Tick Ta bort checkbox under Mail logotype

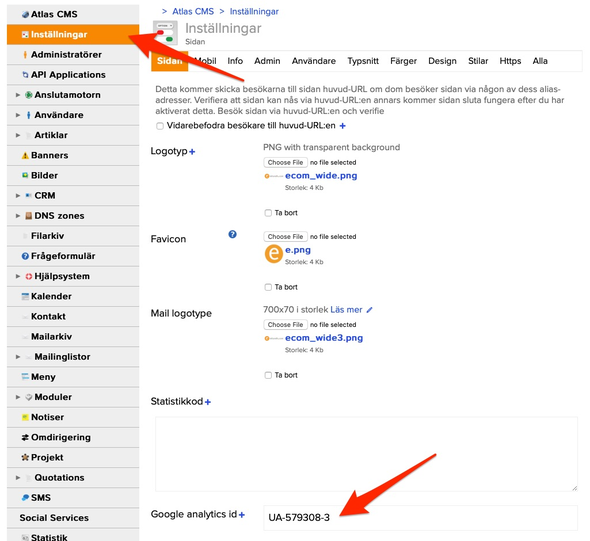click(268, 375)
